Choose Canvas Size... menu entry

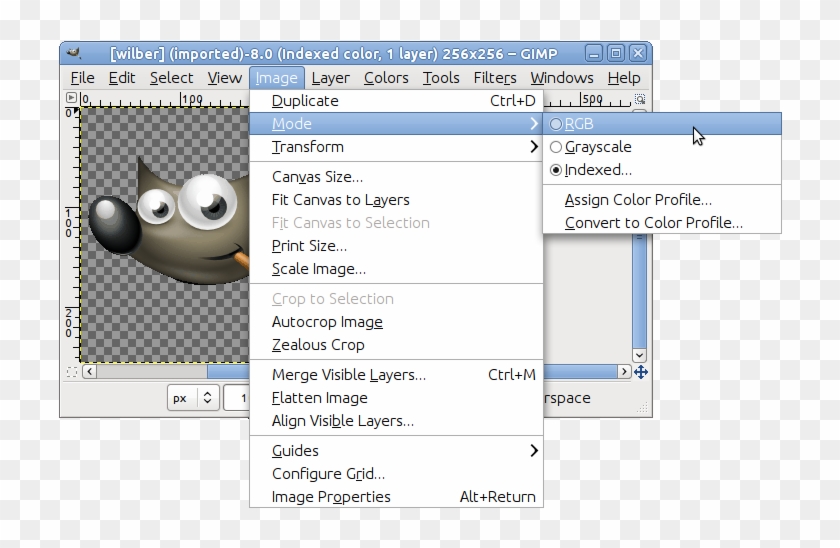(396, 177)
